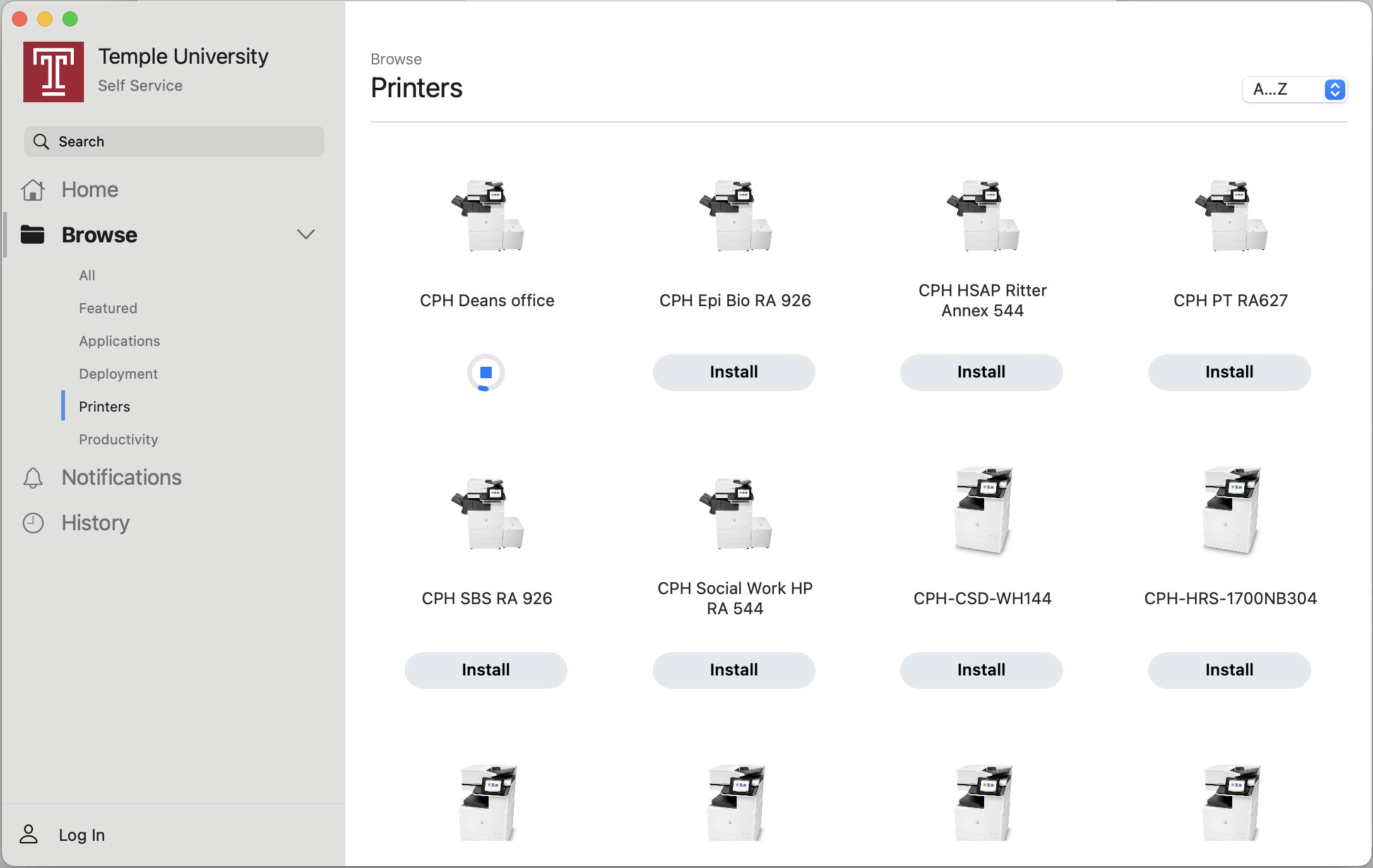Open the A...Z sort dropdown
1373x868 pixels.
[x=1295, y=90]
